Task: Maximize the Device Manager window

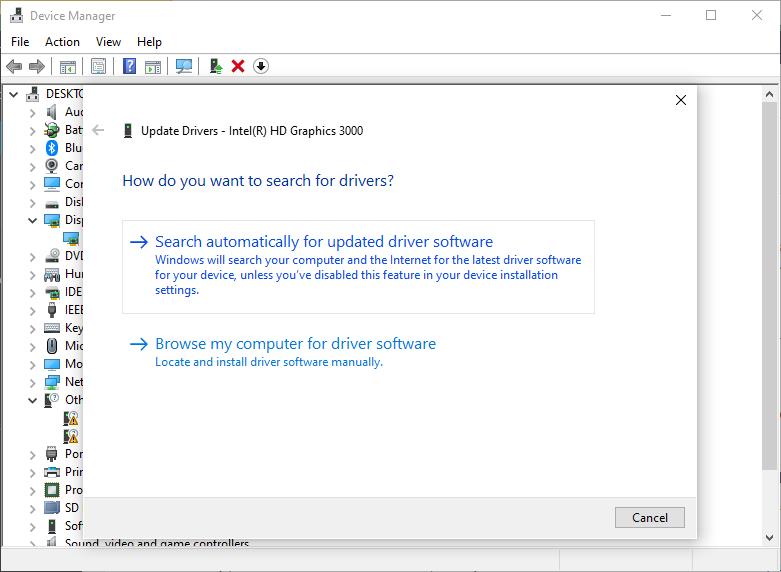Action: [x=711, y=15]
